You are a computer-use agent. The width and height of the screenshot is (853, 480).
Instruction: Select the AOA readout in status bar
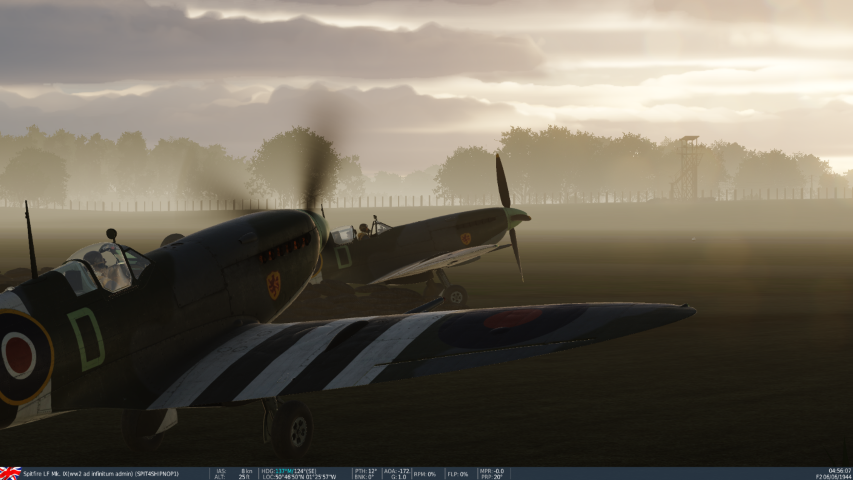(x=396, y=470)
